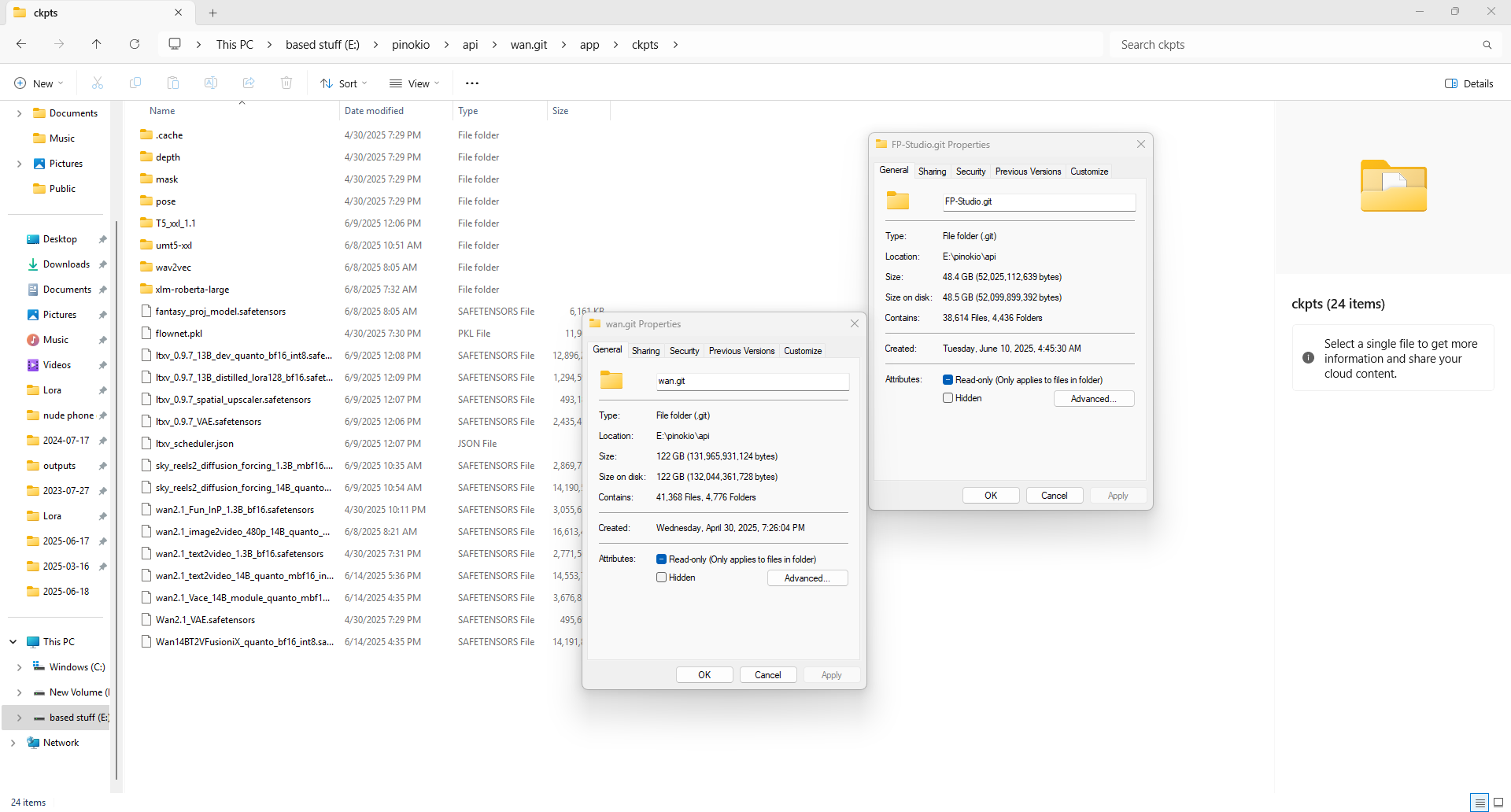Open Videos in quick access
The image size is (1511, 812).
click(x=57, y=365)
